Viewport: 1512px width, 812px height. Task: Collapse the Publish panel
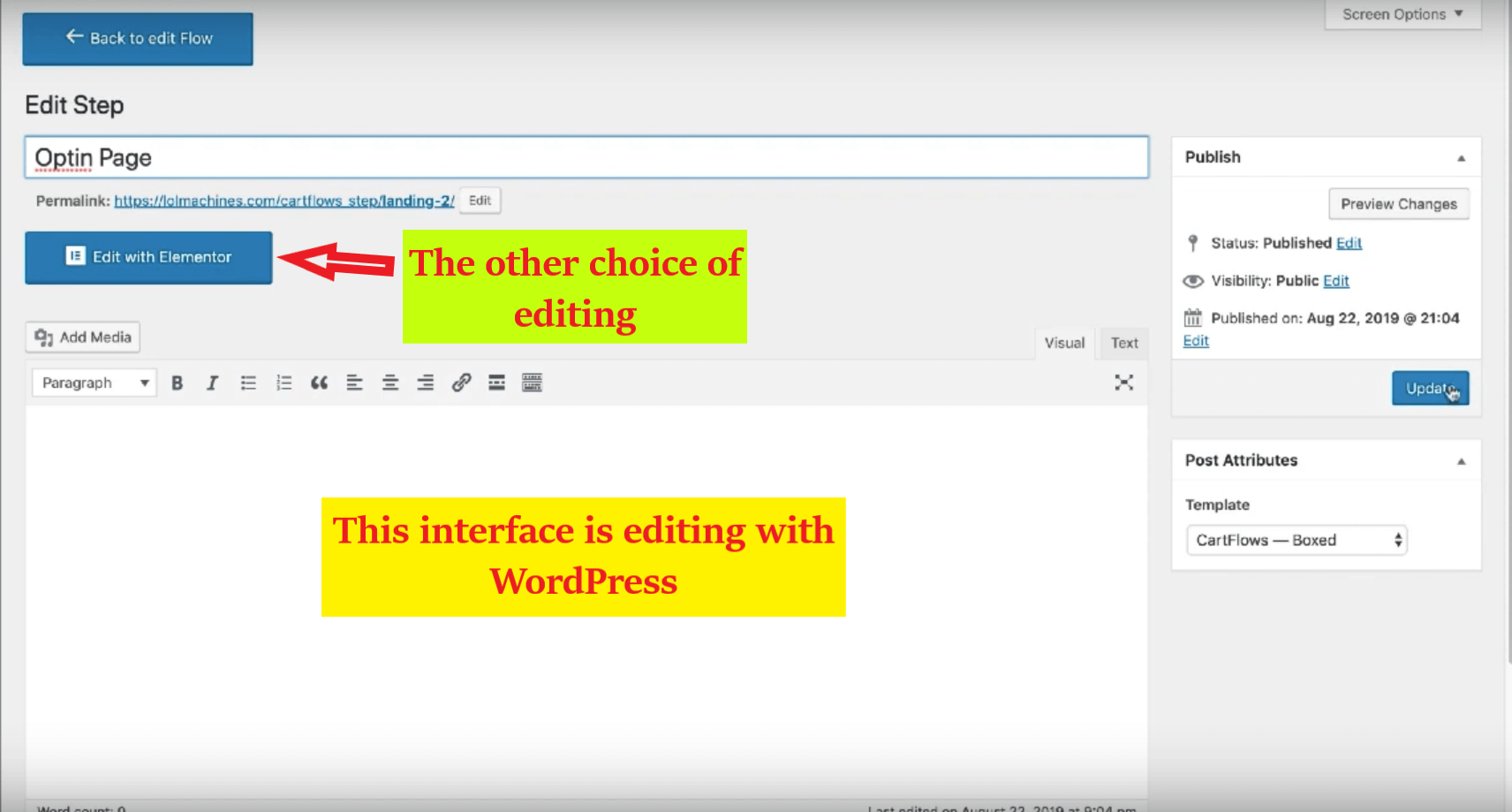tap(1461, 158)
